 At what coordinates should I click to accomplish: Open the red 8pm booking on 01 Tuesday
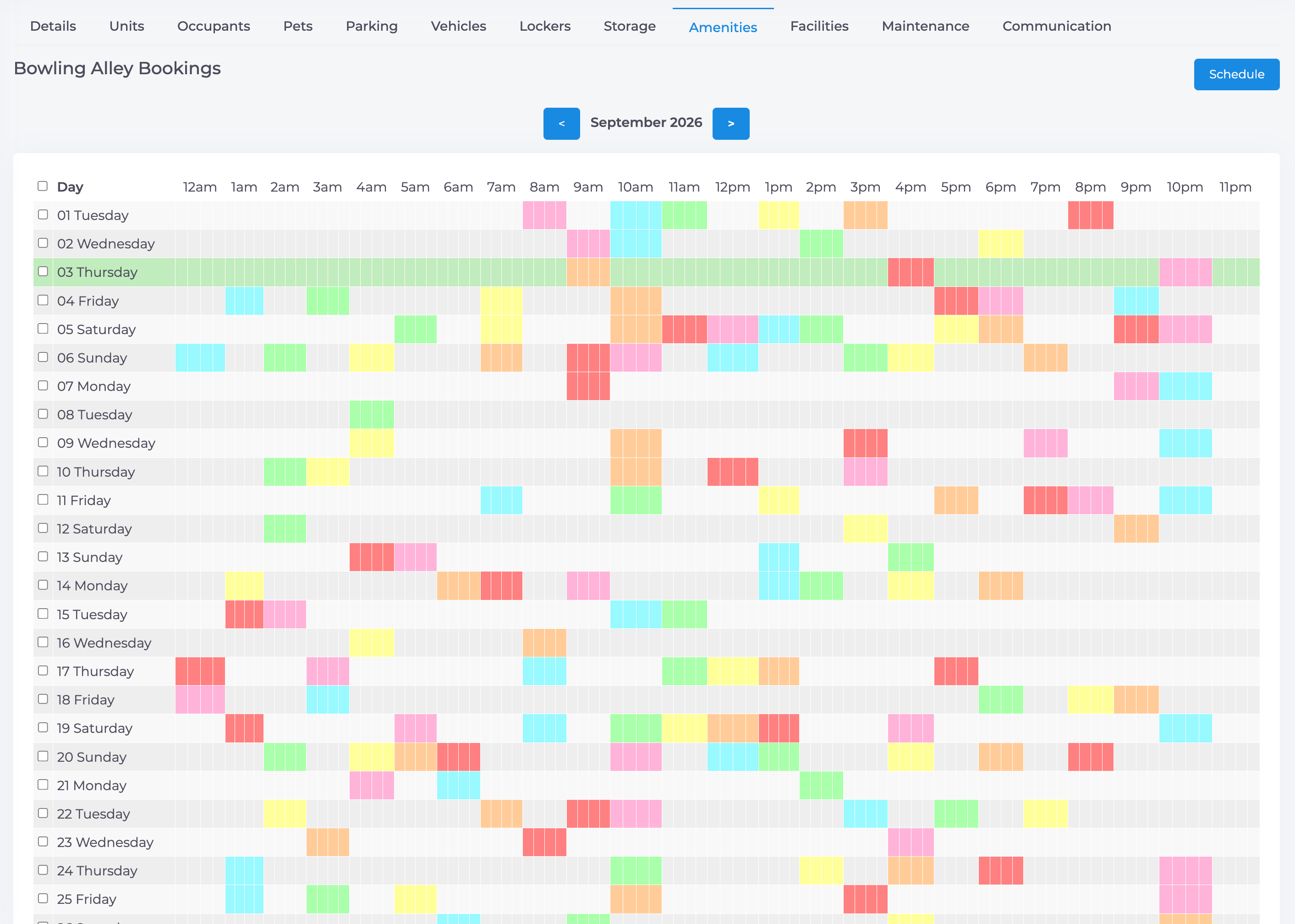[x=1090, y=215]
